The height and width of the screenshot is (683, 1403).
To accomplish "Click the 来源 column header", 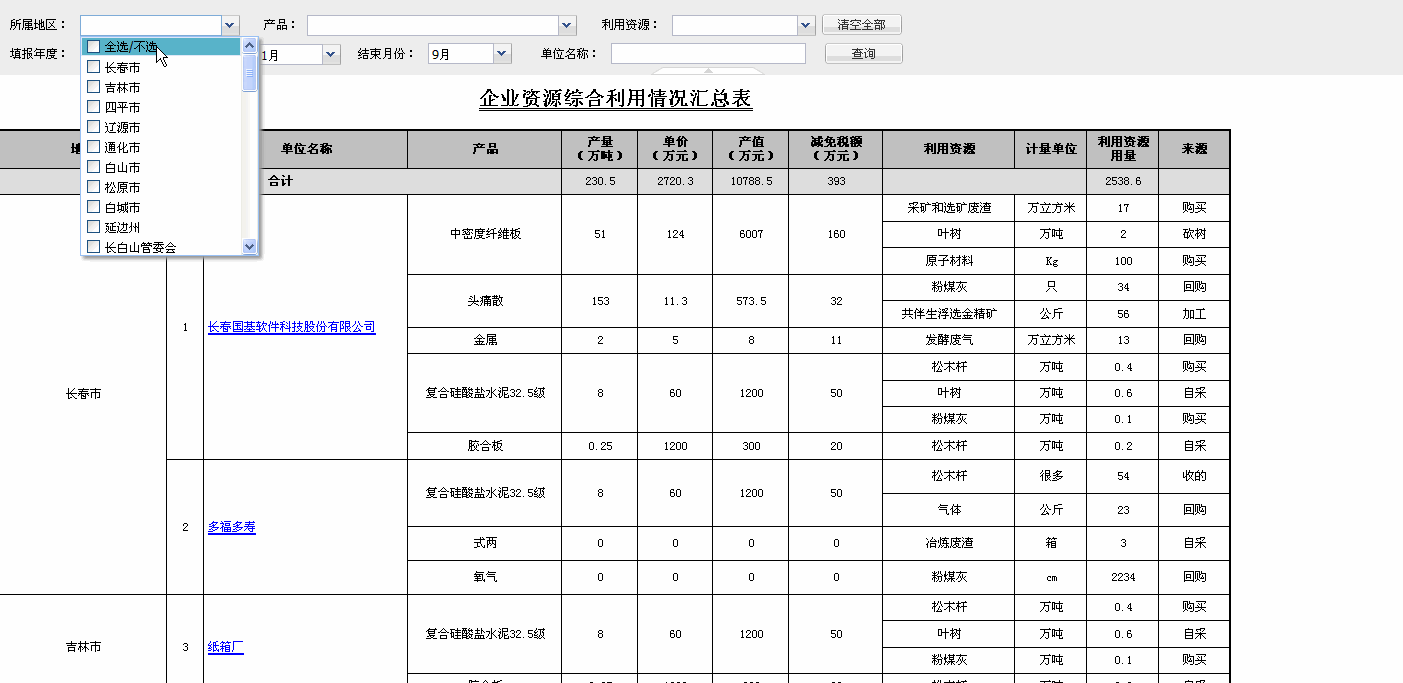I will [x=1194, y=149].
